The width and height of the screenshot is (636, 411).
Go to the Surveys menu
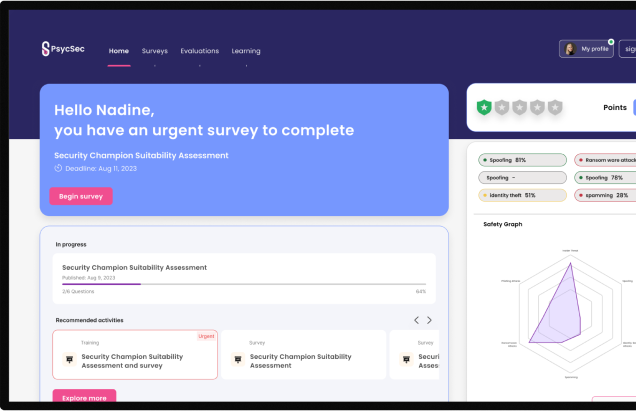pyautogui.click(x=155, y=51)
